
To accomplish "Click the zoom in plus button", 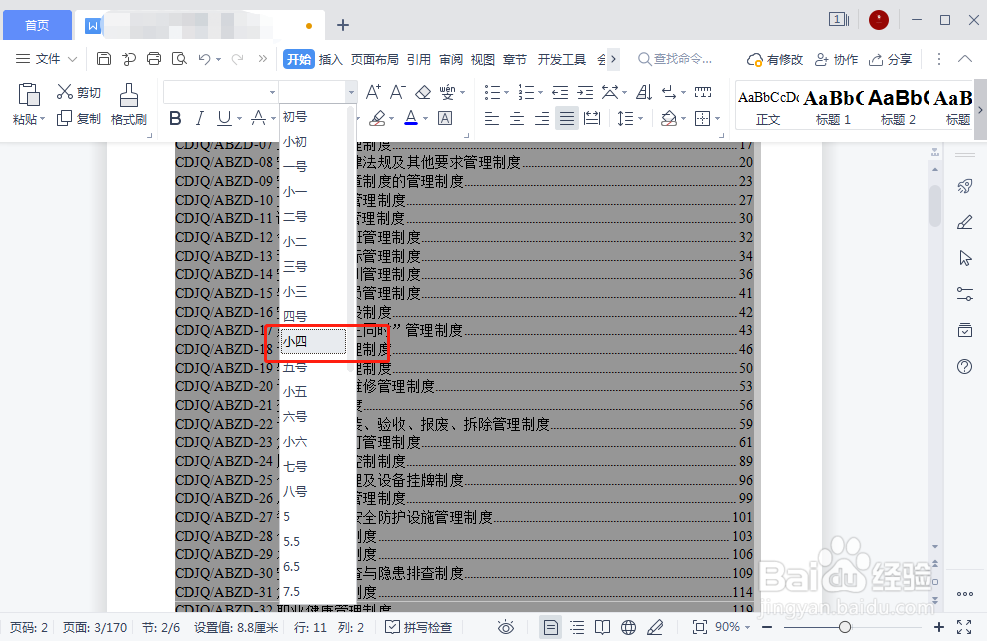I will click(x=939, y=627).
